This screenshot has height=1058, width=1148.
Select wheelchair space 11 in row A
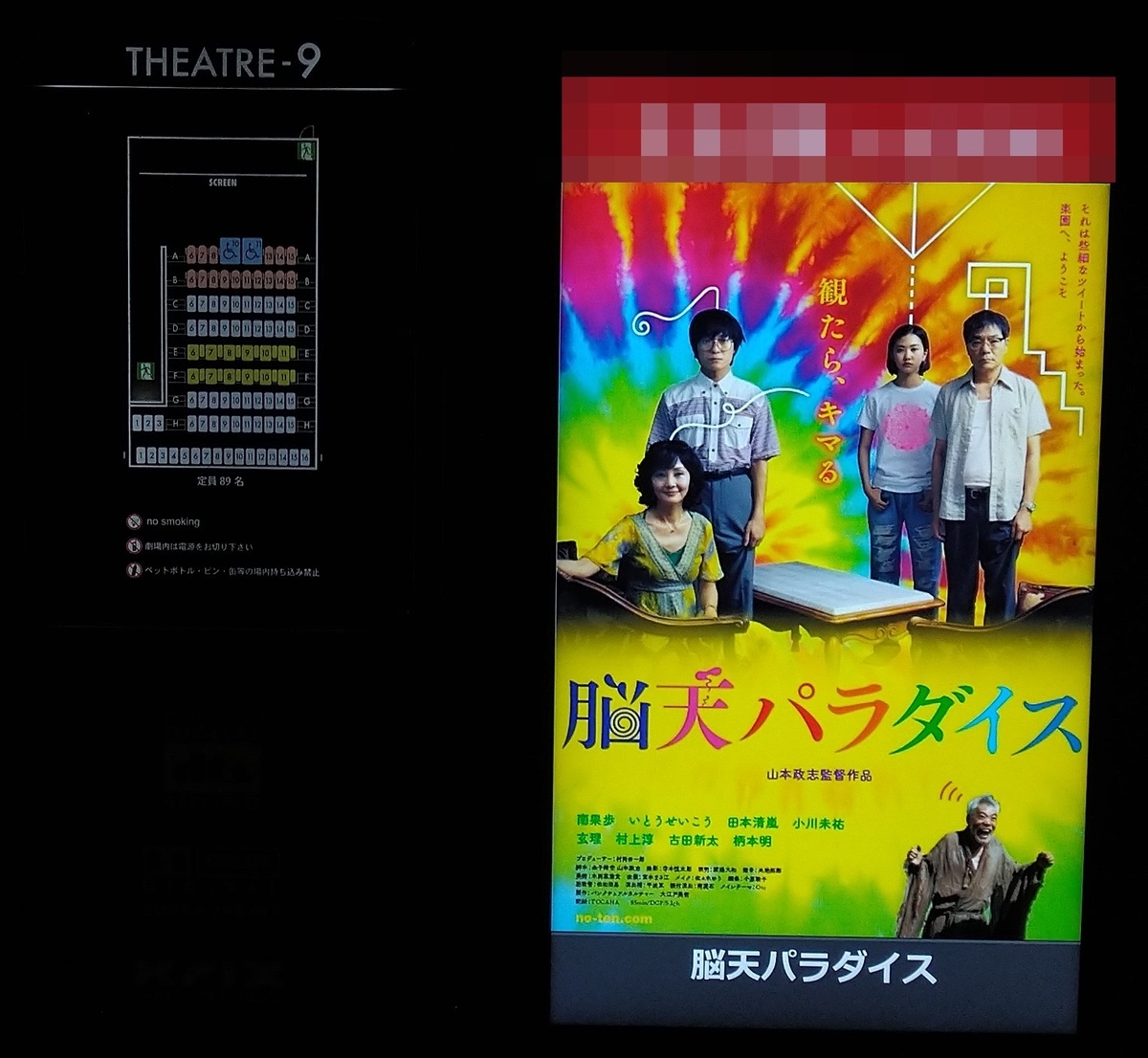(253, 251)
